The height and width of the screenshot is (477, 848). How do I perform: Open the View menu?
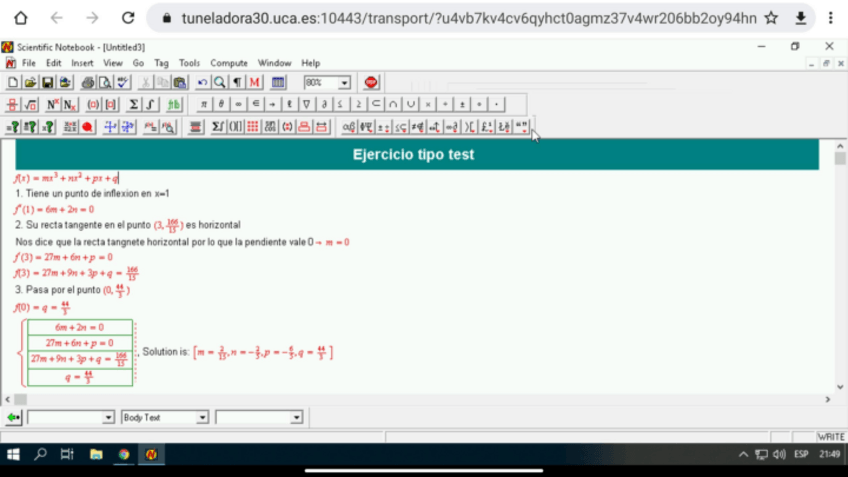tap(113, 63)
